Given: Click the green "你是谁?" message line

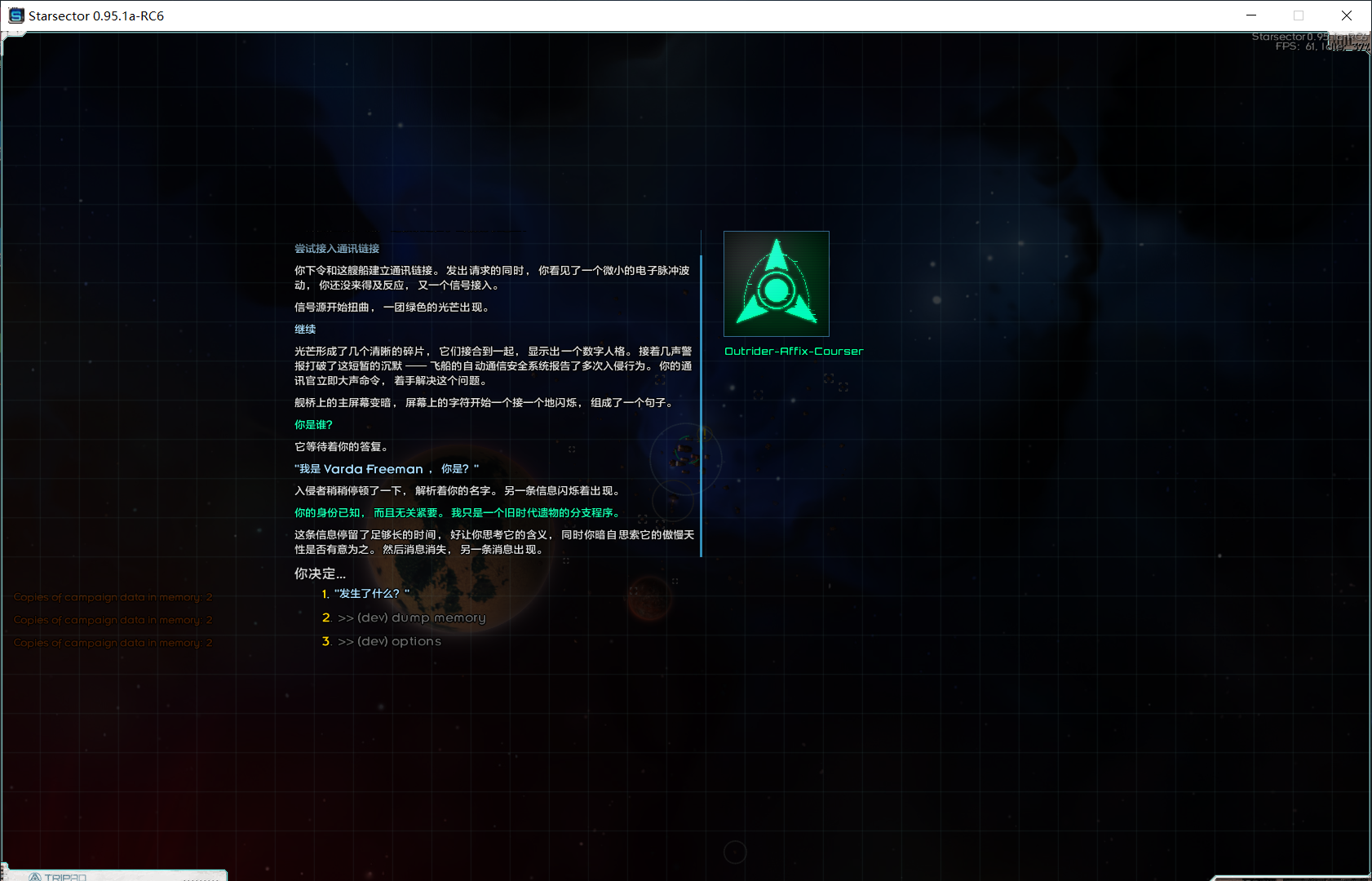Looking at the screenshot, I should click(313, 425).
